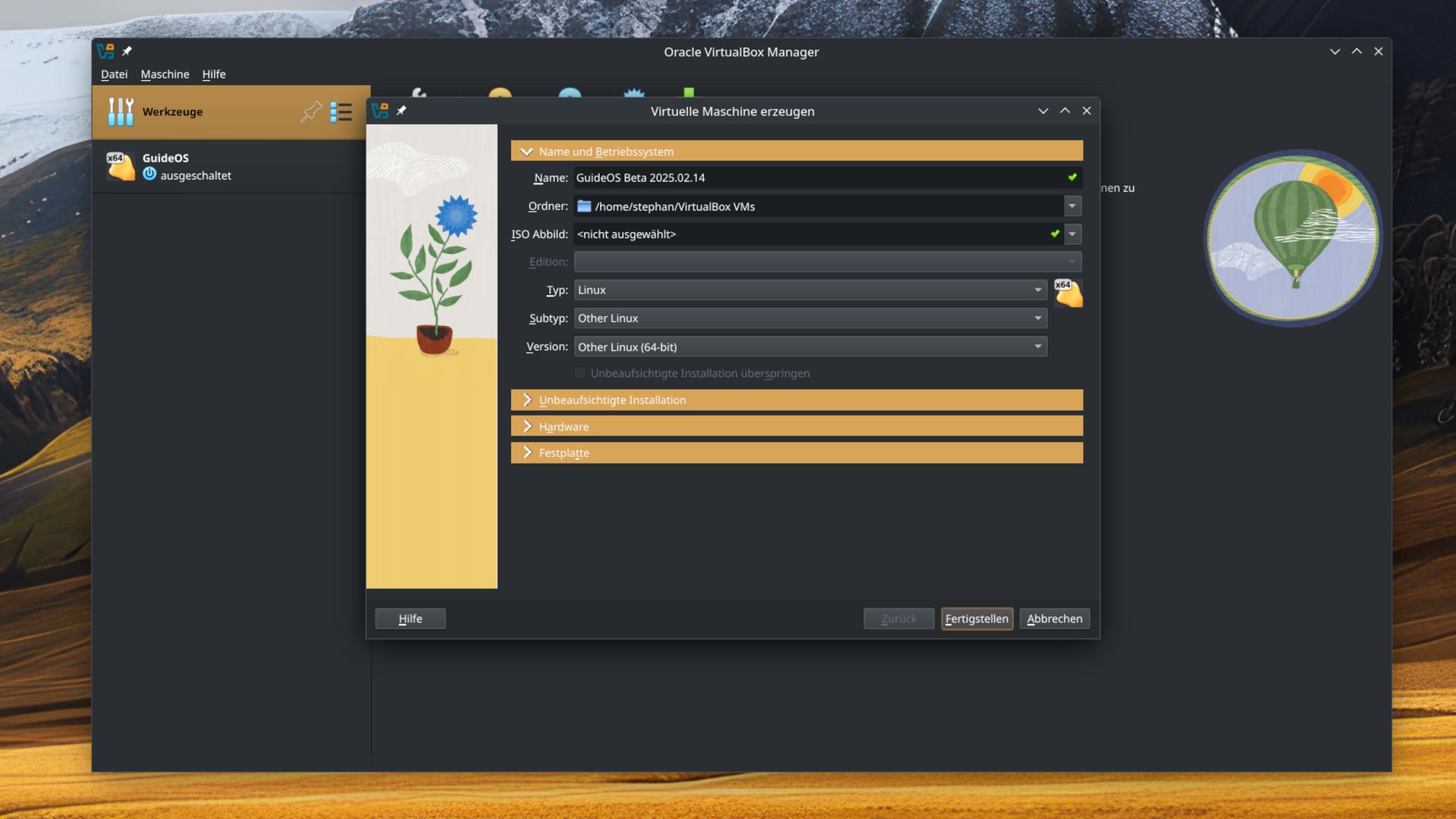Minimize the Oracle VirtualBox Manager window
Image resolution: width=1456 pixels, height=819 pixels.
tap(1335, 52)
